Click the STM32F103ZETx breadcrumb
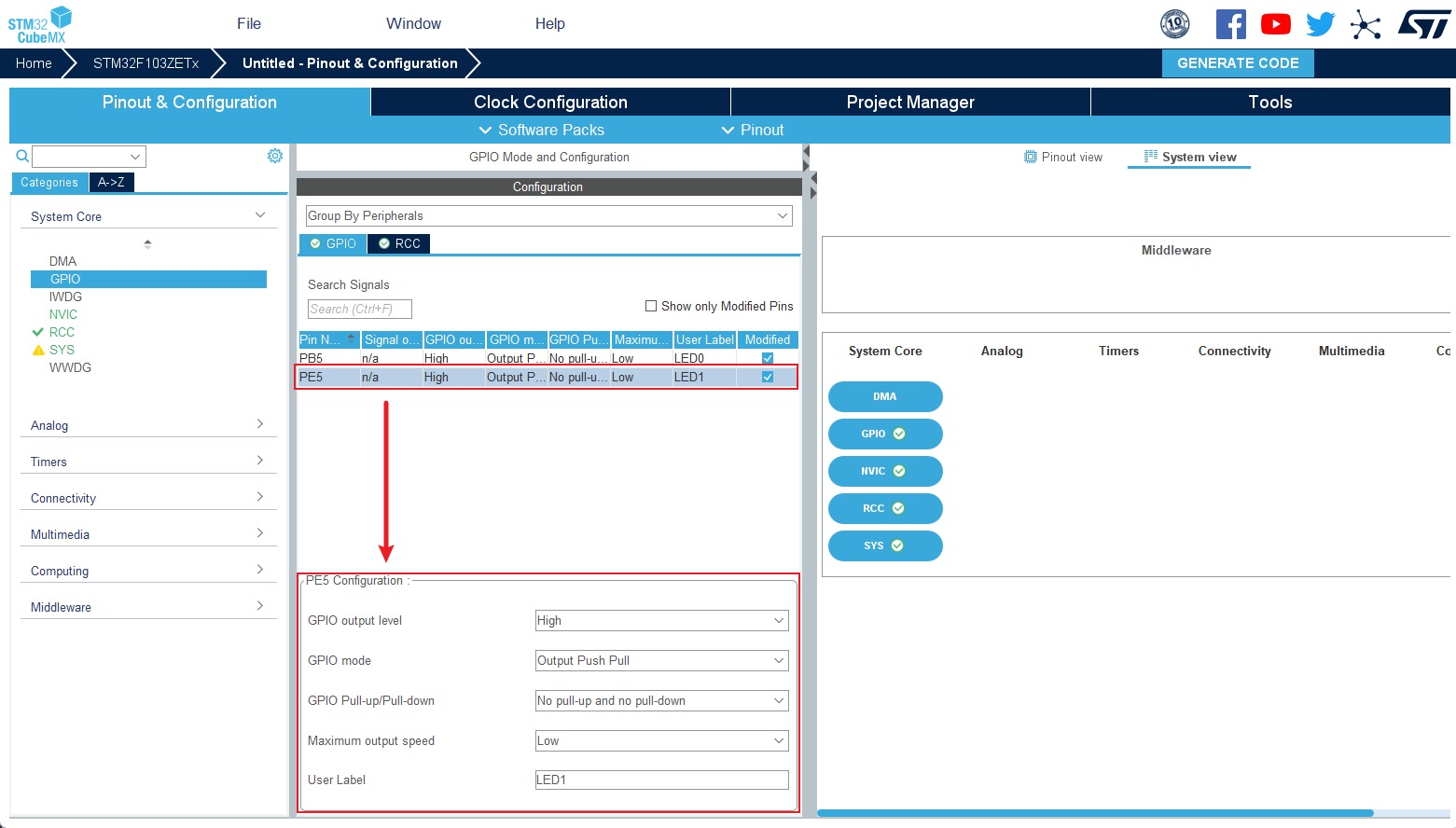Screen dimensions: 1456x828 pyautogui.click(x=146, y=62)
